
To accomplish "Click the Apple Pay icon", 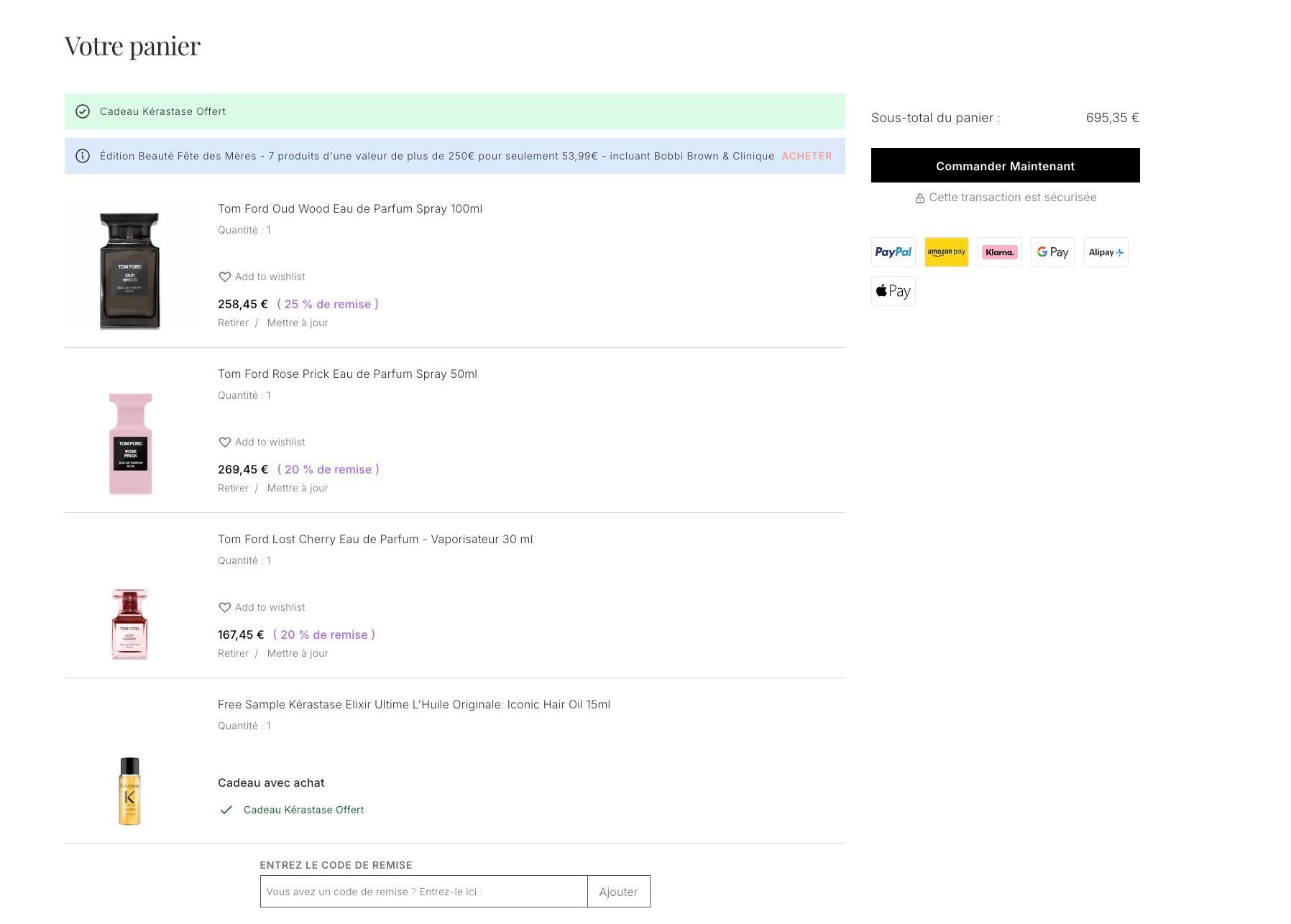I will point(893,291).
